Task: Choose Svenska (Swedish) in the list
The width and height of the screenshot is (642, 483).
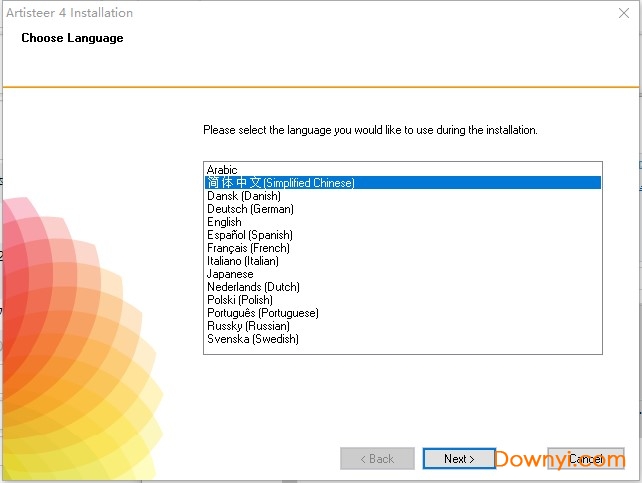Action: [x=252, y=339]
